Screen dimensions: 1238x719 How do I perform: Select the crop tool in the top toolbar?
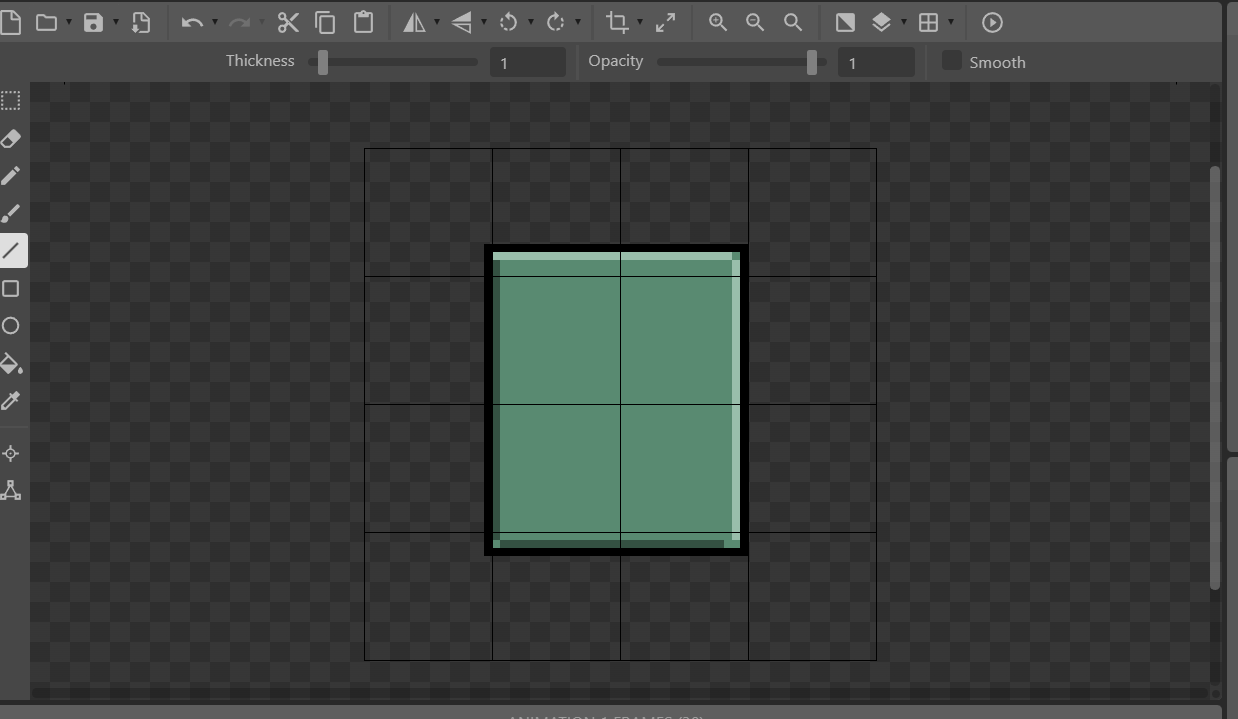[x=617, y=22]
